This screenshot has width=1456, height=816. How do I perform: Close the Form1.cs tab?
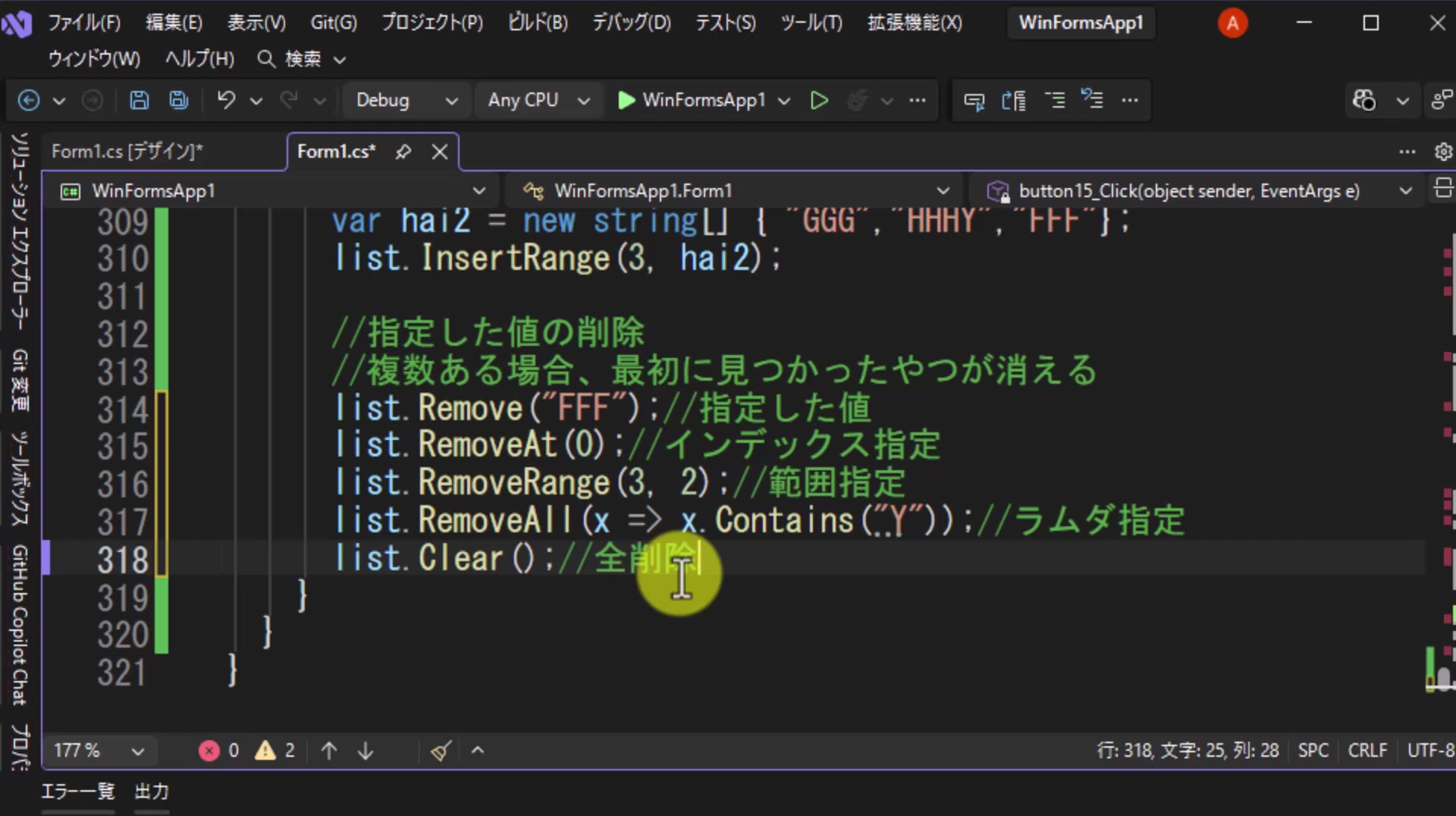tap(440, 152)
